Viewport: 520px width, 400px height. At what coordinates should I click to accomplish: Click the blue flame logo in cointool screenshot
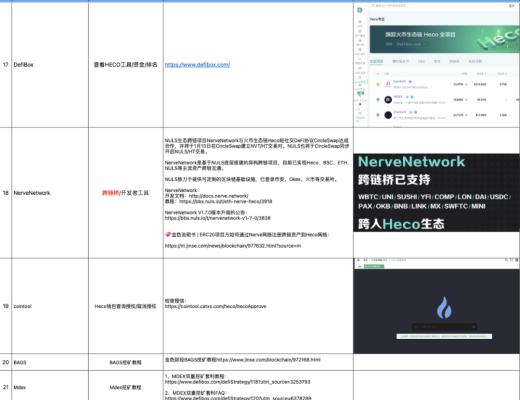point(444,307)
